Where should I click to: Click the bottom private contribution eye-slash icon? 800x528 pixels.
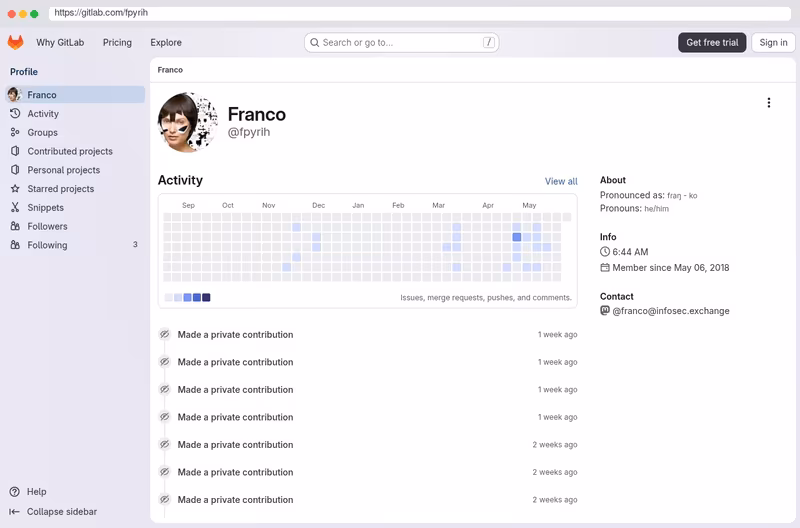point(164,499)
